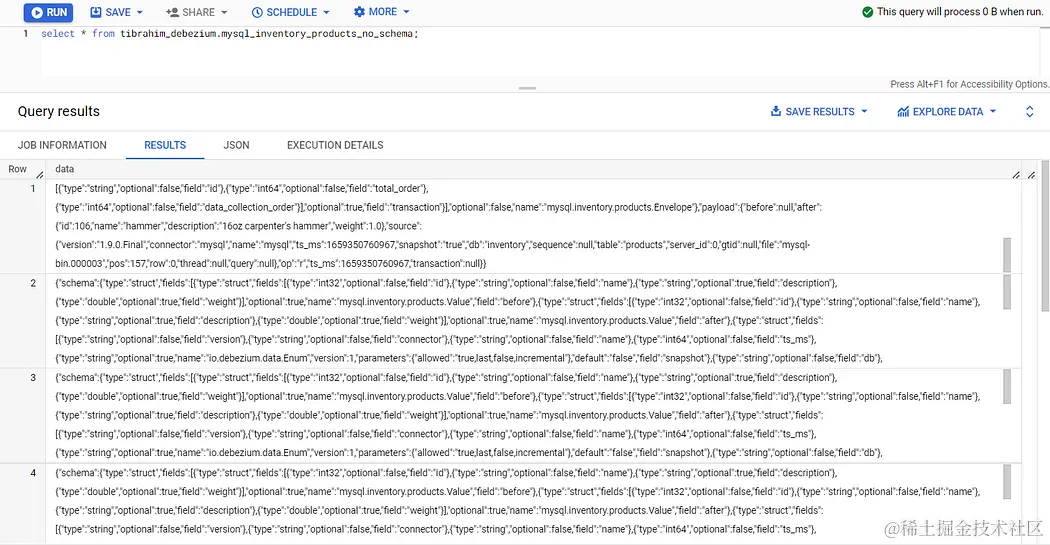Click the SCHEDULE button
This screenshot has width=1050, height=545.
point(284,12)
